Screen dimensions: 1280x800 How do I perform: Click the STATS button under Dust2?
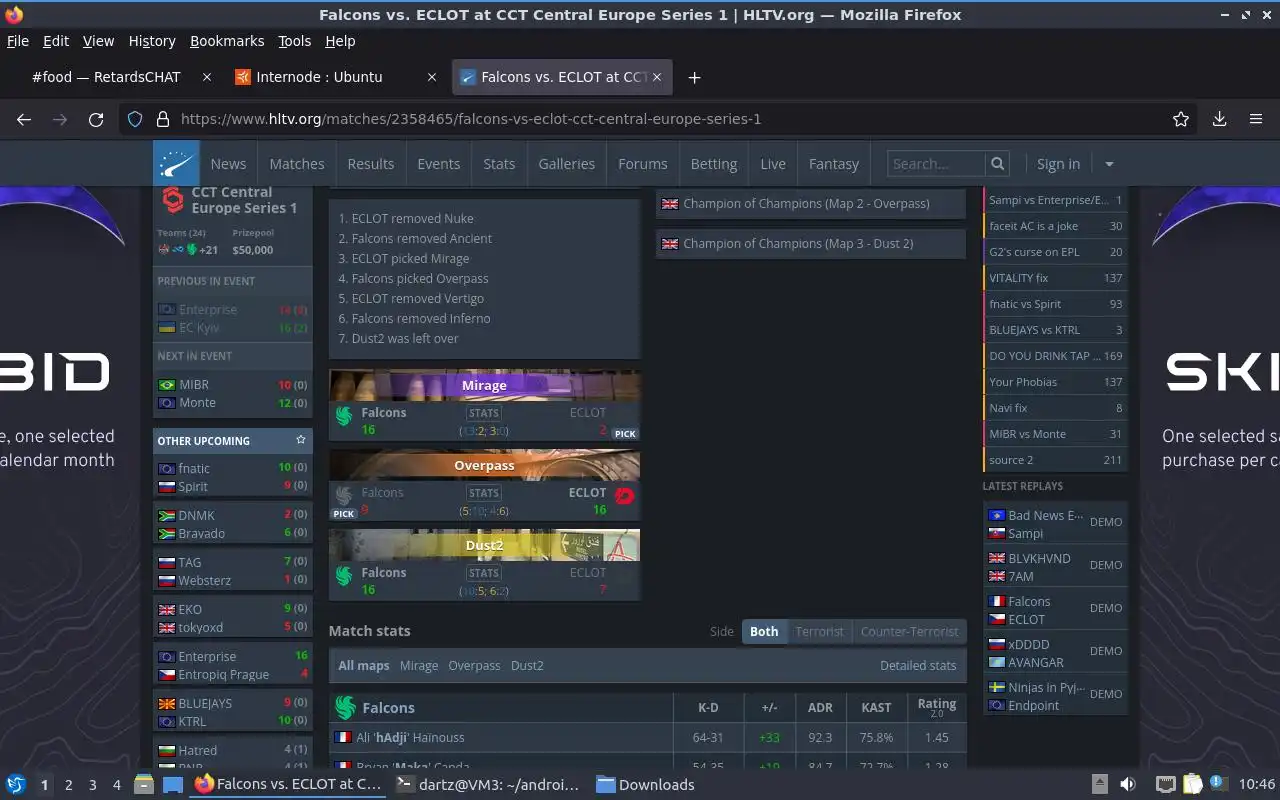(x=484, y=573)
